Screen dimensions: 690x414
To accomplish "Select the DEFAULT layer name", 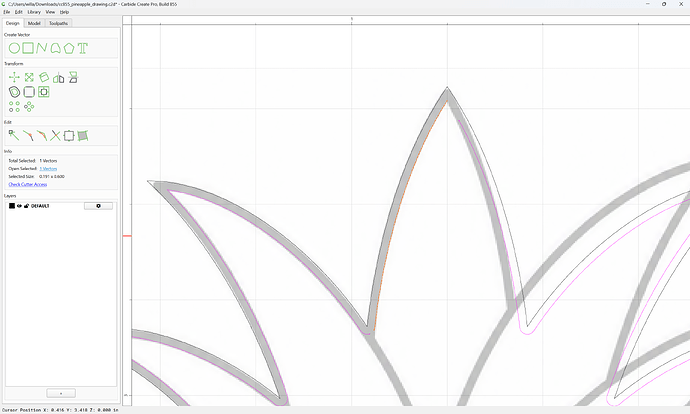I will [x=40, y=206].
